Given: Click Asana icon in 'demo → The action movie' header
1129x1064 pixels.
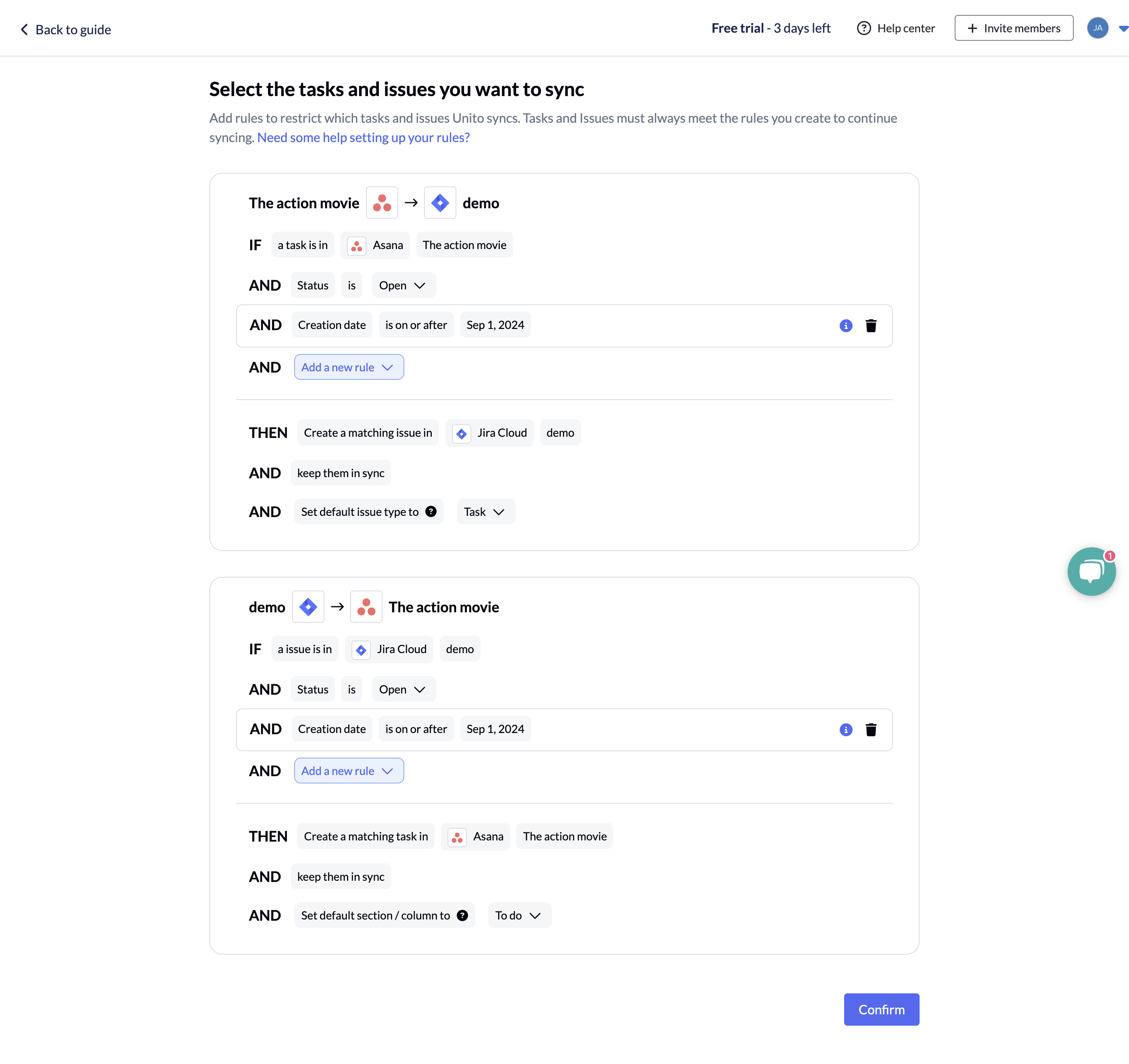Looking at the screenshot, I should coord(366,607).
